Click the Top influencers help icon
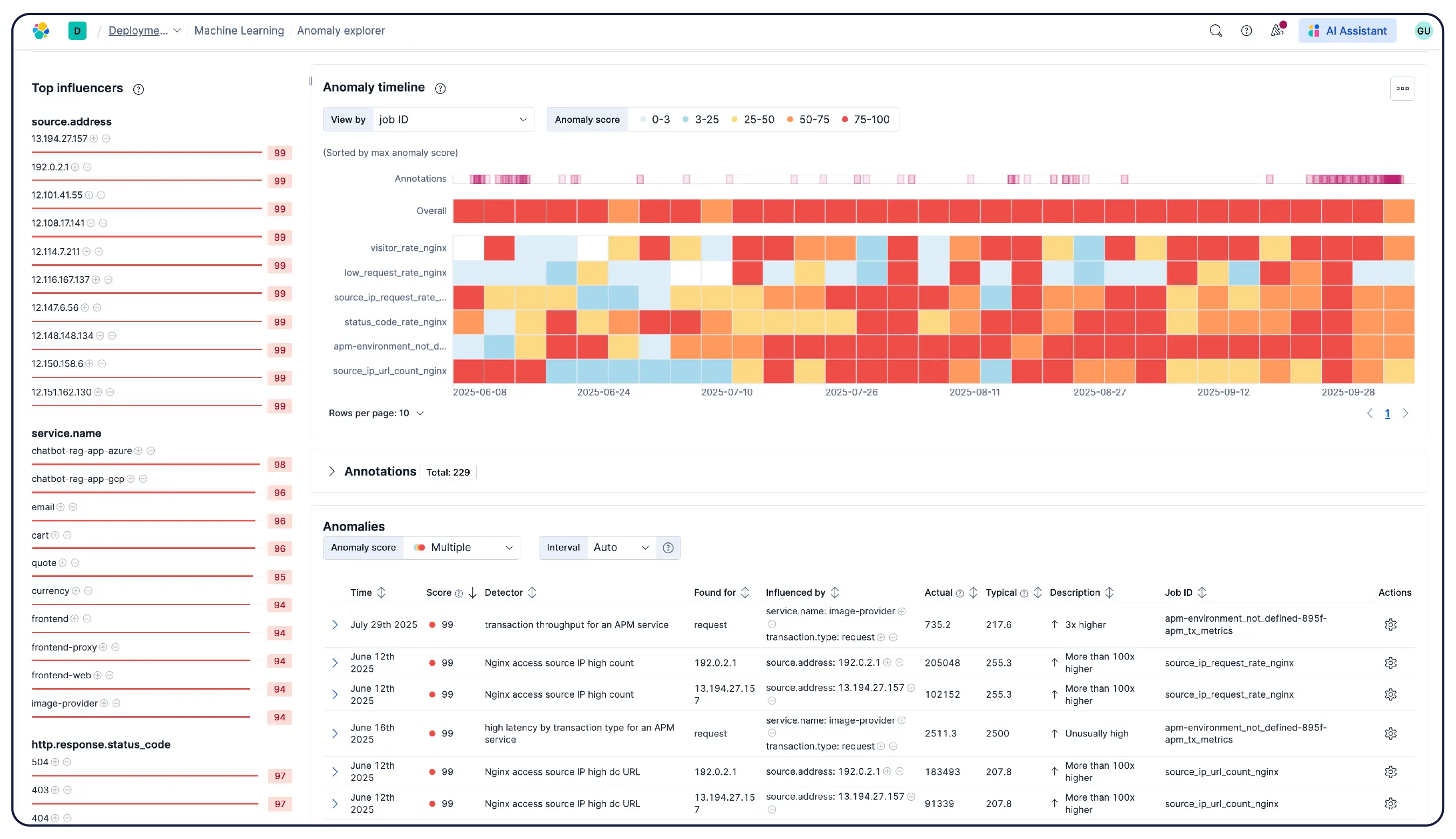Image resolution: width=1456 pixels, height=839 pixels. click(x=138, y=90)
